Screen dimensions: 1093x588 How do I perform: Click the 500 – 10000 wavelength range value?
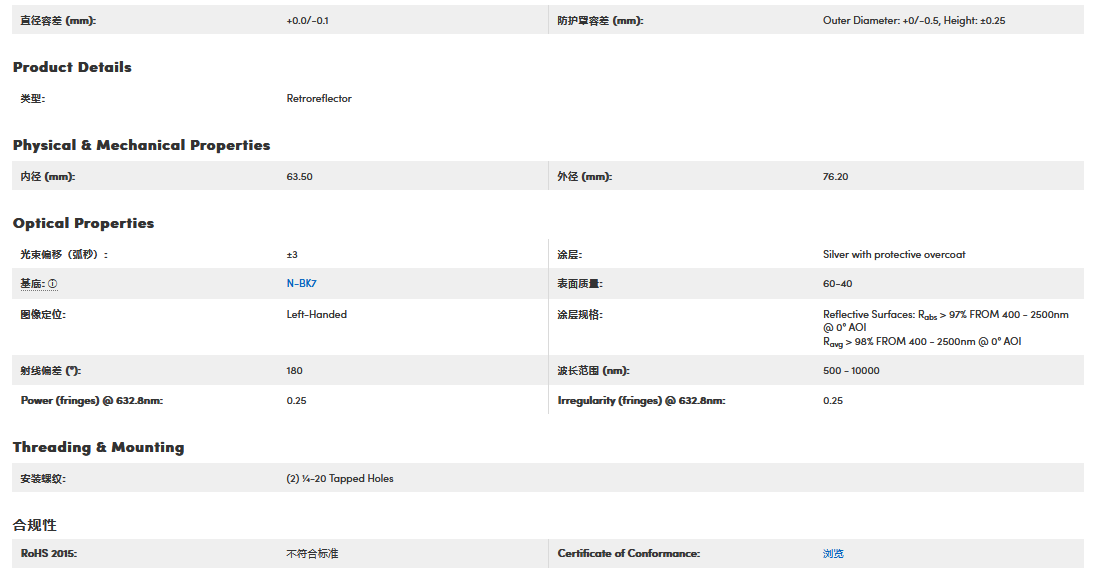(x=853, y=371)
